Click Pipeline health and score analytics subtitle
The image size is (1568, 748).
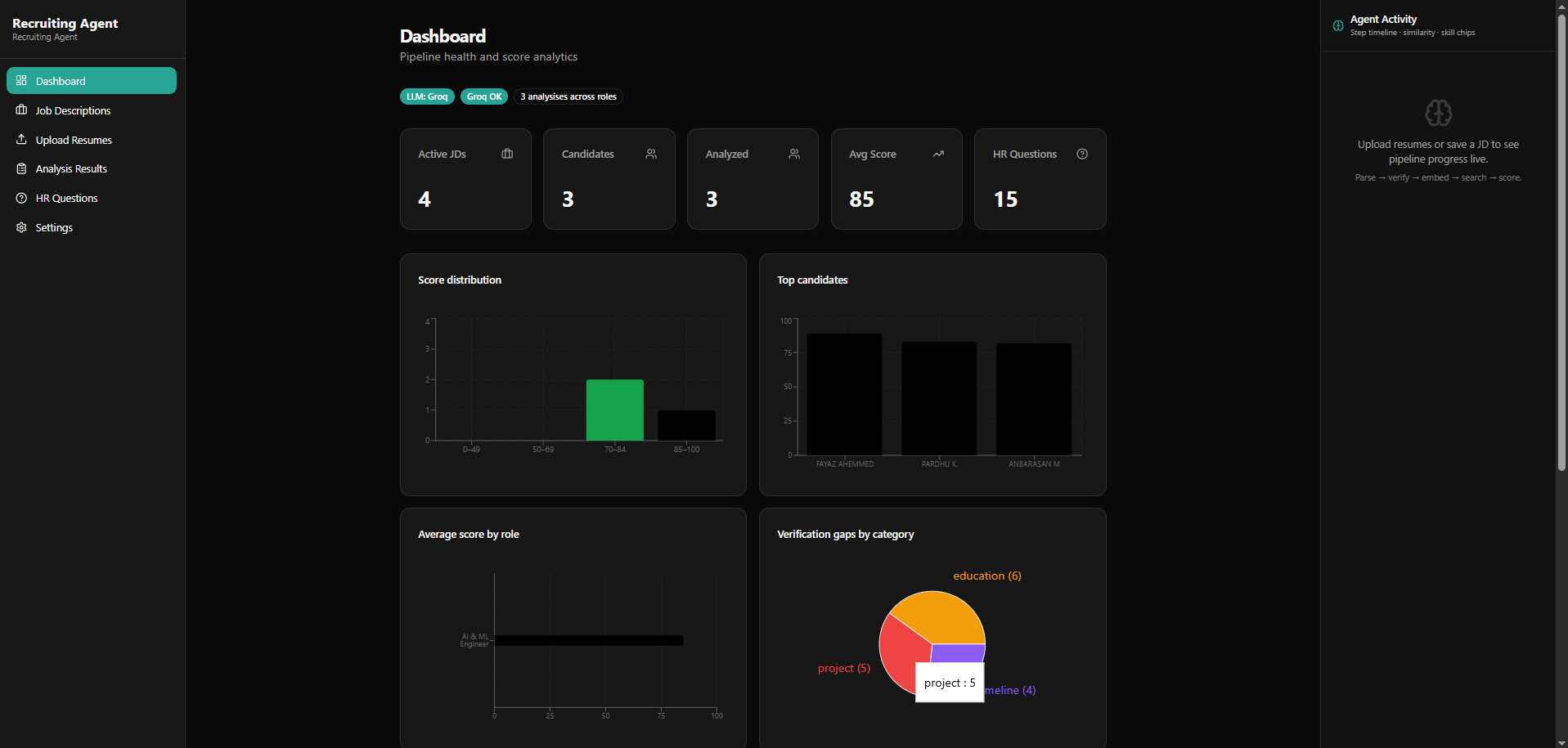(488, 56)
